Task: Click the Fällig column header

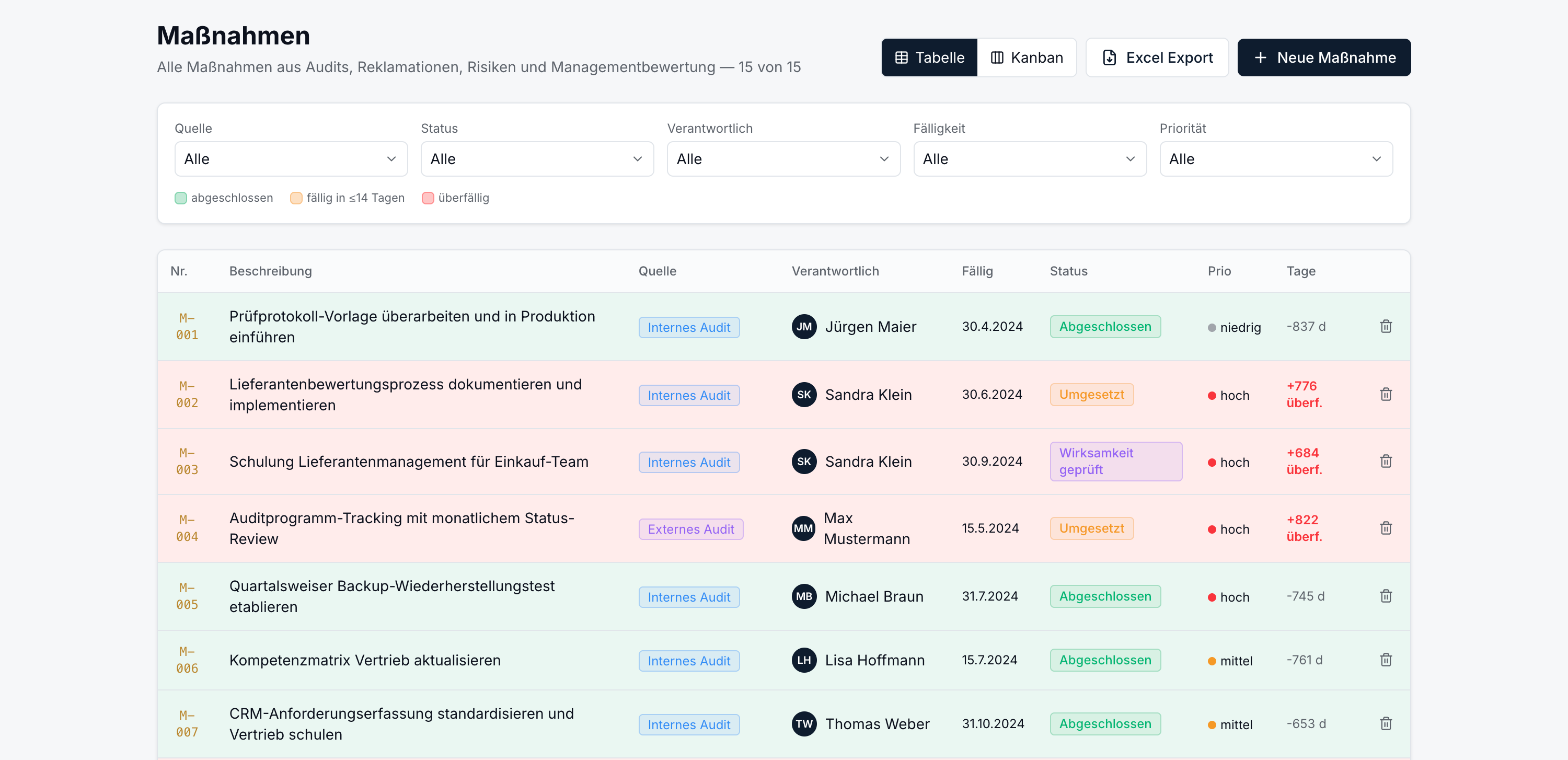Action: tap(978, 271)
